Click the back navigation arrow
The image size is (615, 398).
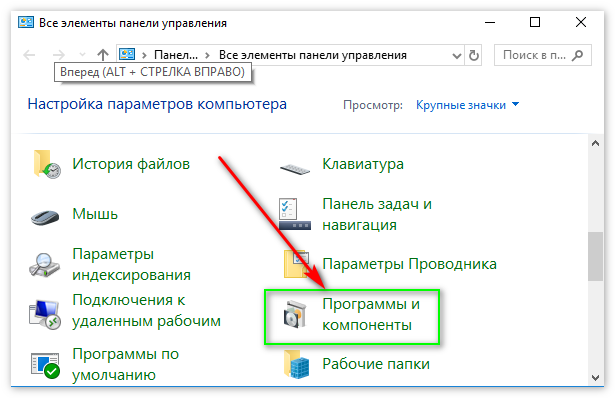[29, 55]
